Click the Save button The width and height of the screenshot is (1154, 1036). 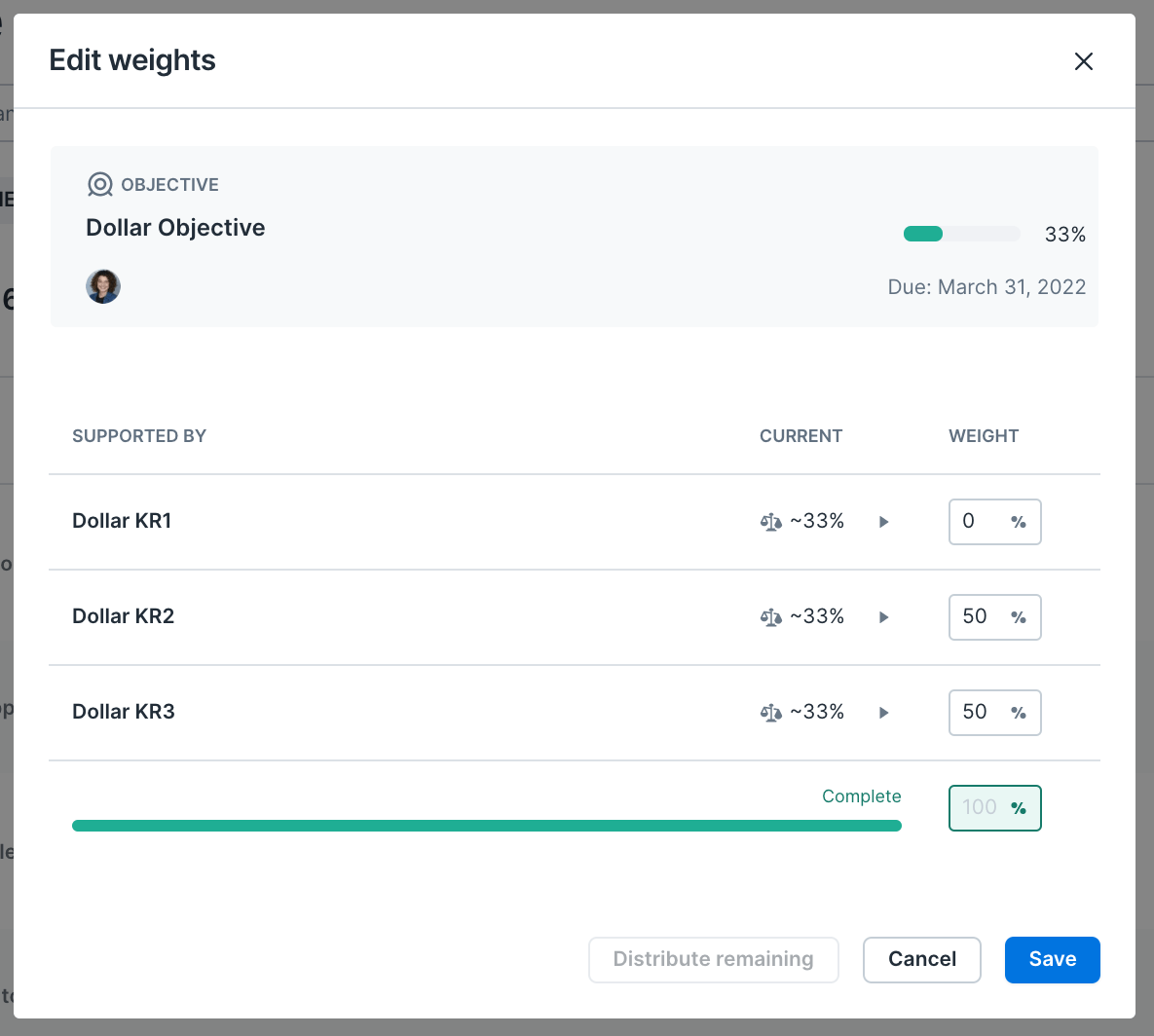(x=1052, y=959)
